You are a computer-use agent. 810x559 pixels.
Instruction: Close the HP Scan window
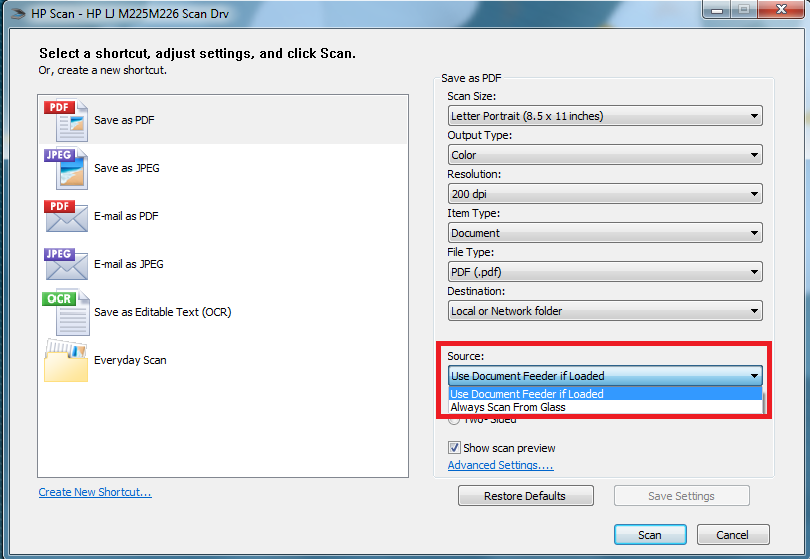pos(781,9)
